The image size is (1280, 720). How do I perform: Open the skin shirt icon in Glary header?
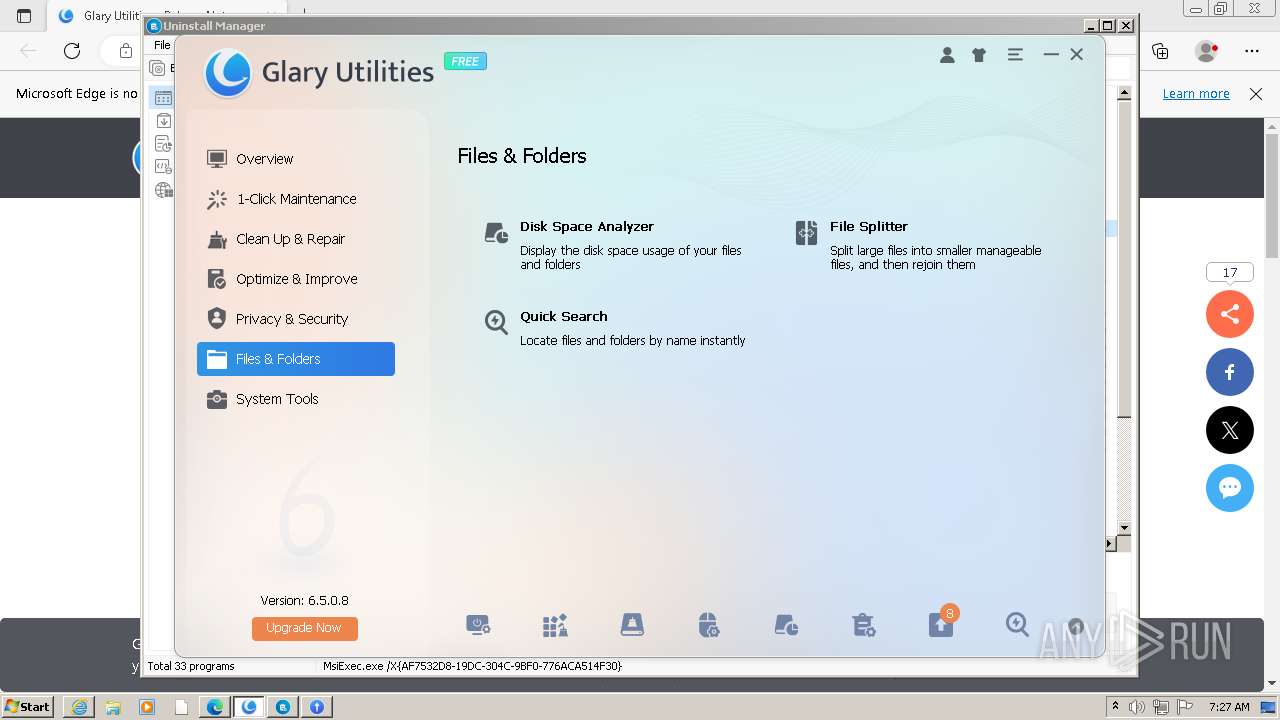click(979, 55)
